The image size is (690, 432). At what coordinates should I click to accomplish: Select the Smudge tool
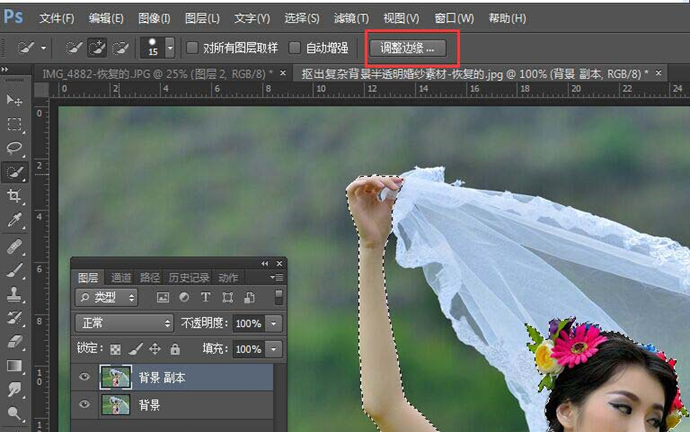tap(14, 389)
